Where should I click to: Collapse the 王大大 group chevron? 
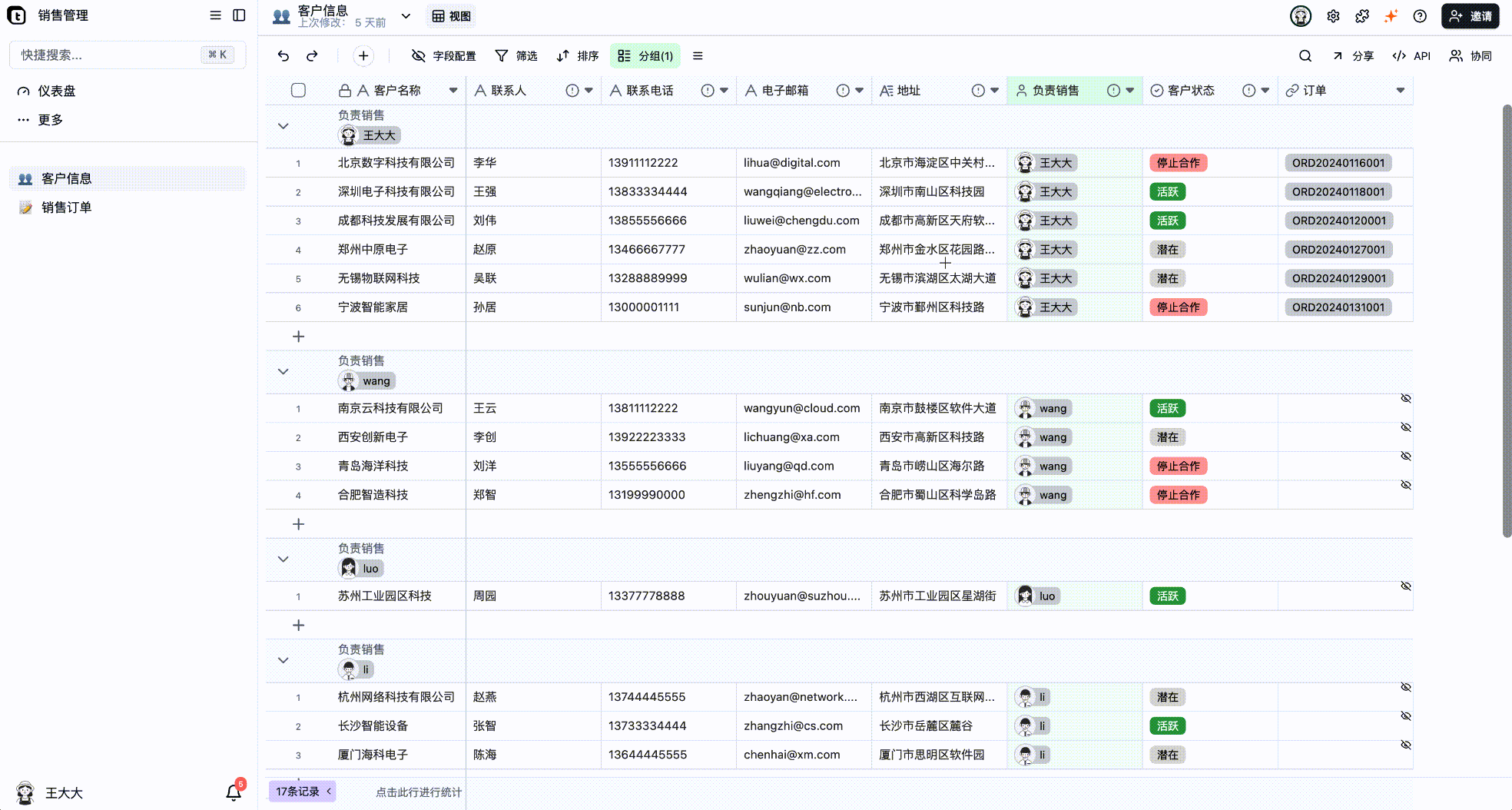[x=283, y=126]
